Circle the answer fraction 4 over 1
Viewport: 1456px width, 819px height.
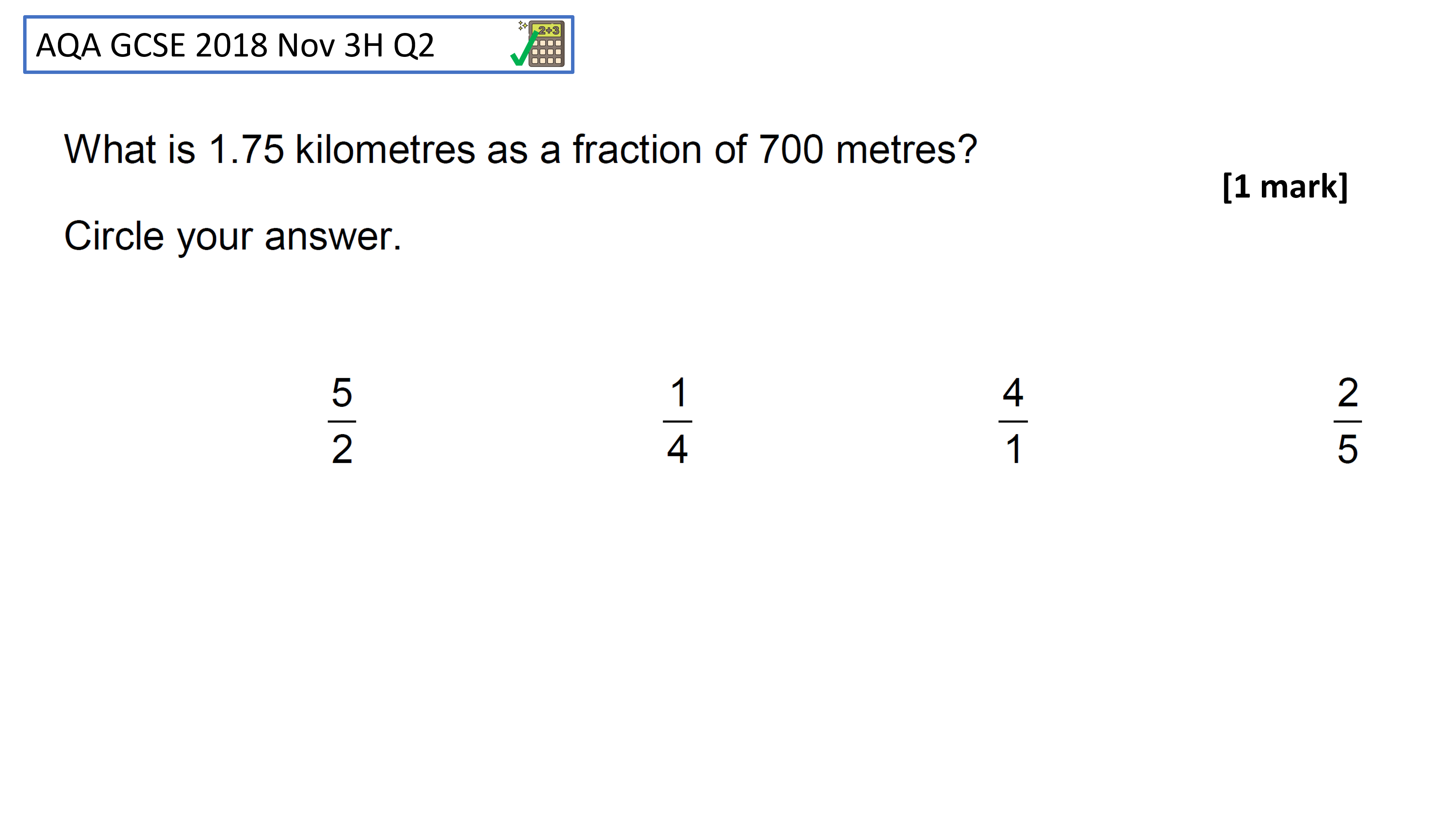coord(1013,421)
